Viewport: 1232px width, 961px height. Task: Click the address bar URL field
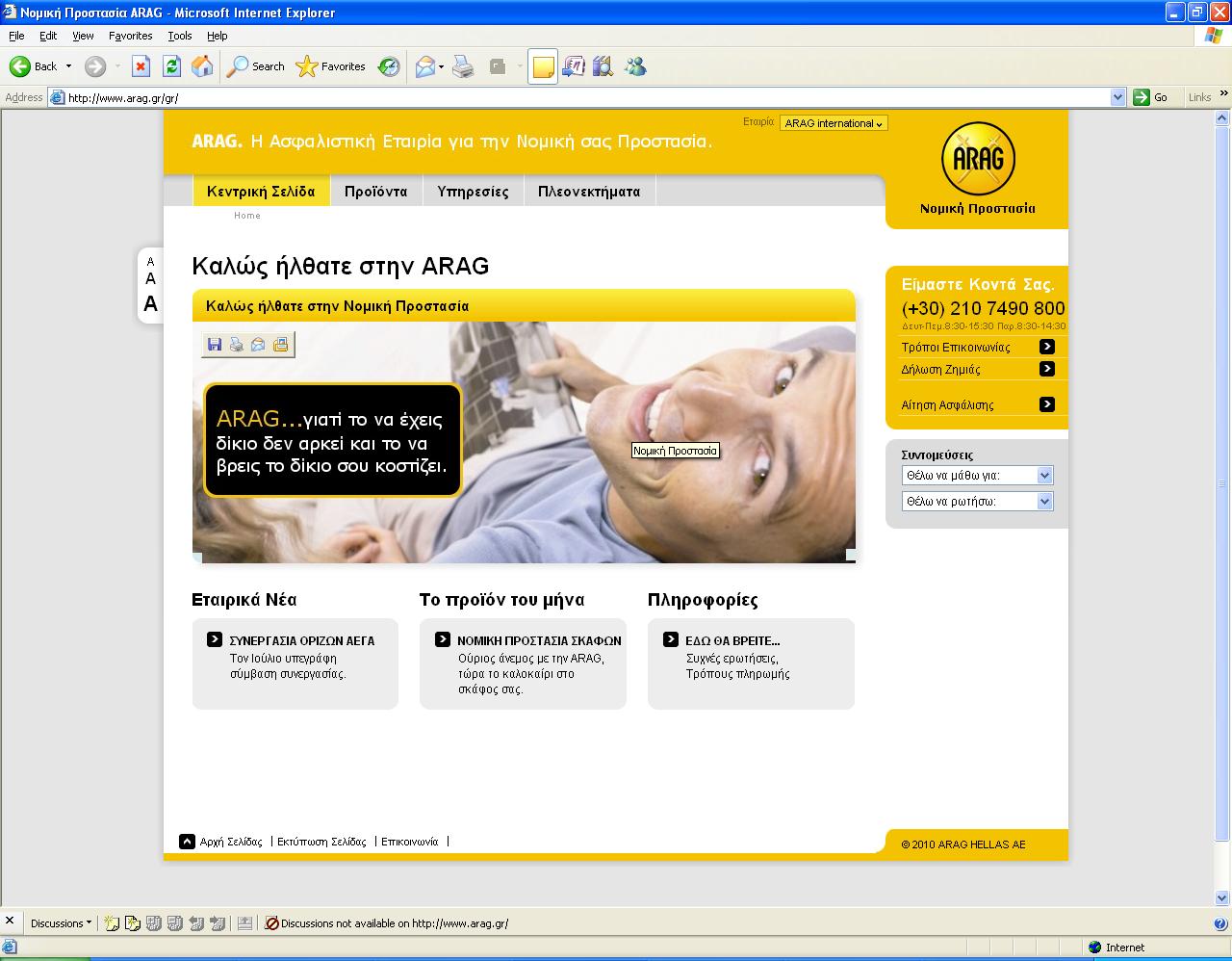click(577, 97)
